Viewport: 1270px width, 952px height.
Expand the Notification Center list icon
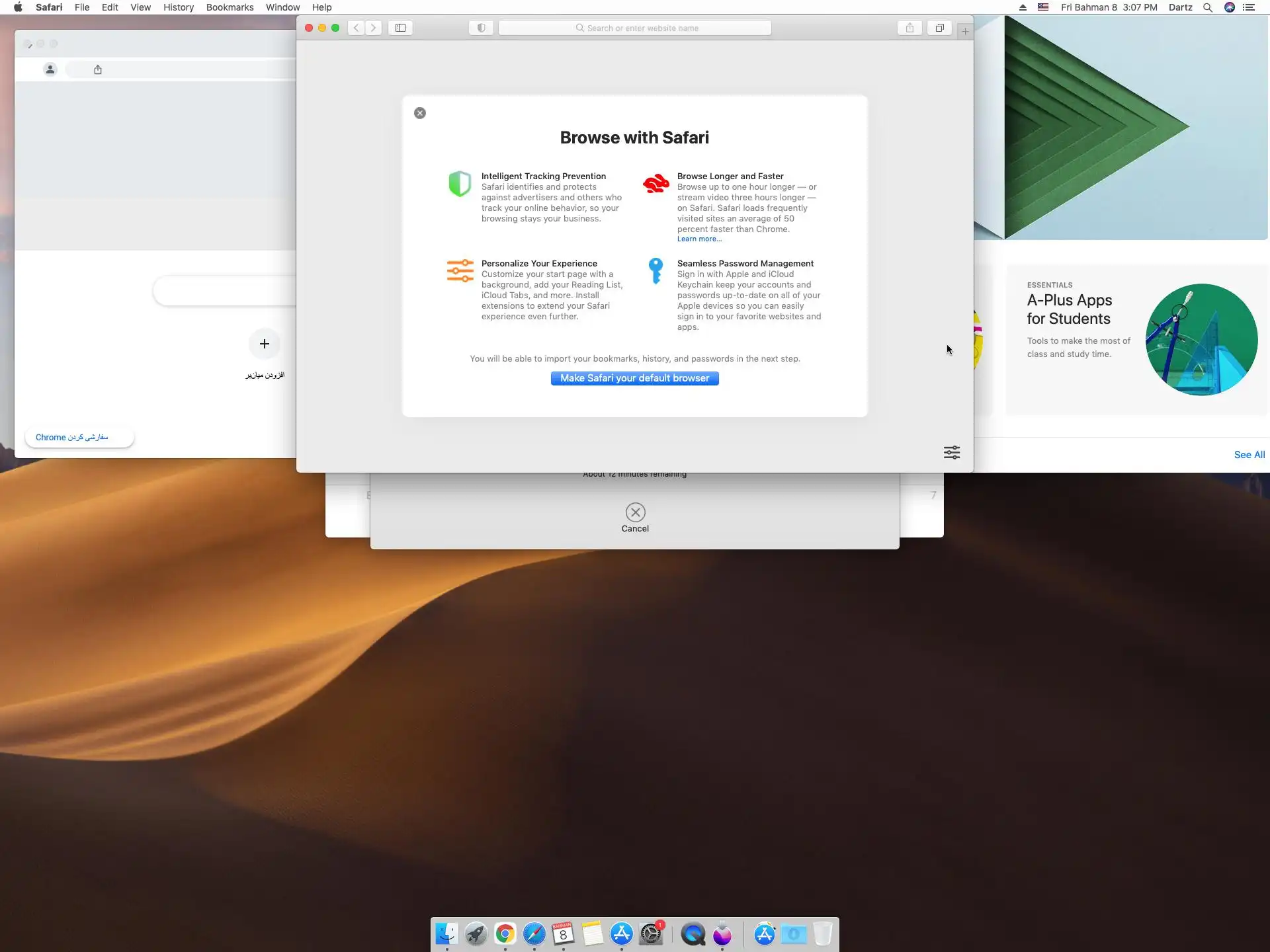(1249, 7)
